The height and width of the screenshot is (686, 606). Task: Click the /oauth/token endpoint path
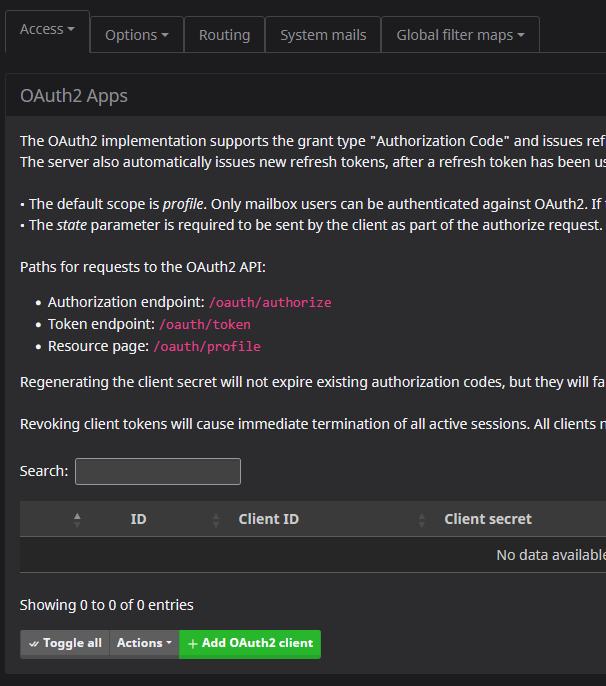(204, 324)
